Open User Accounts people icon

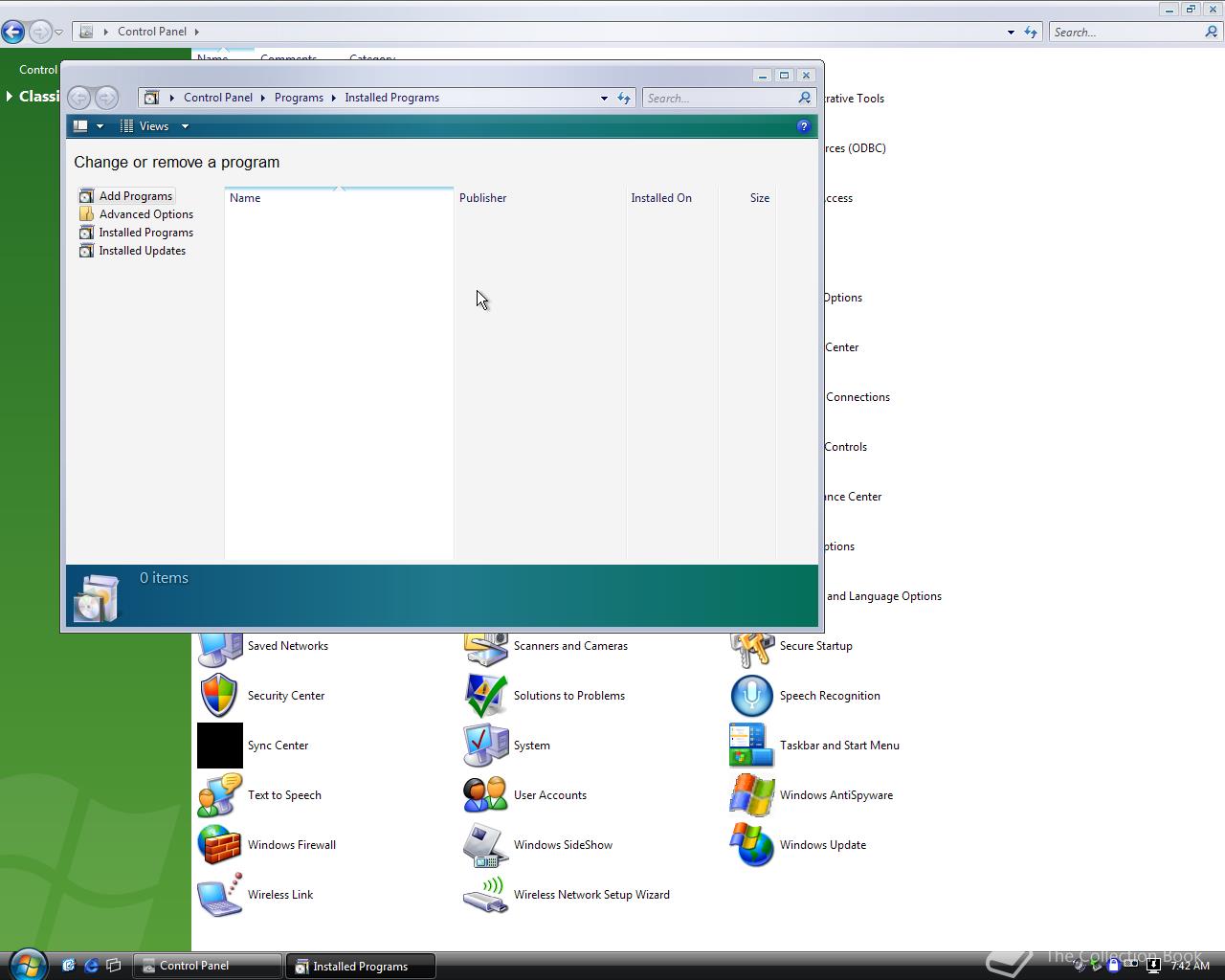(485, 795)
